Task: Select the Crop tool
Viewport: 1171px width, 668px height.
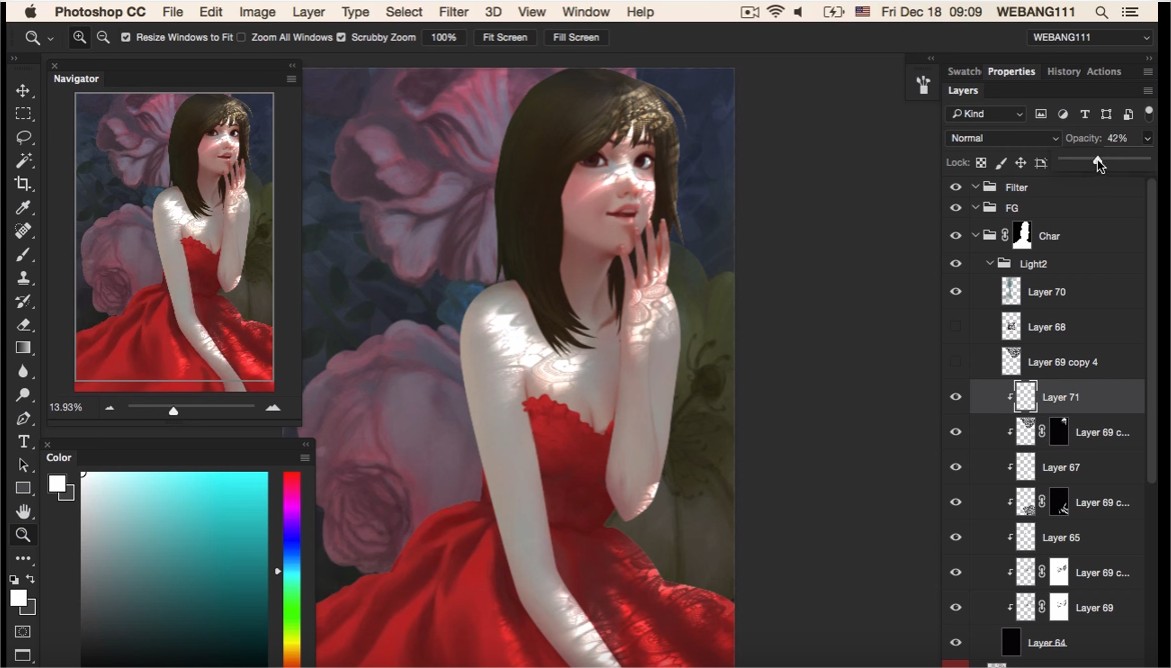Action: click(x=23, y=184)
